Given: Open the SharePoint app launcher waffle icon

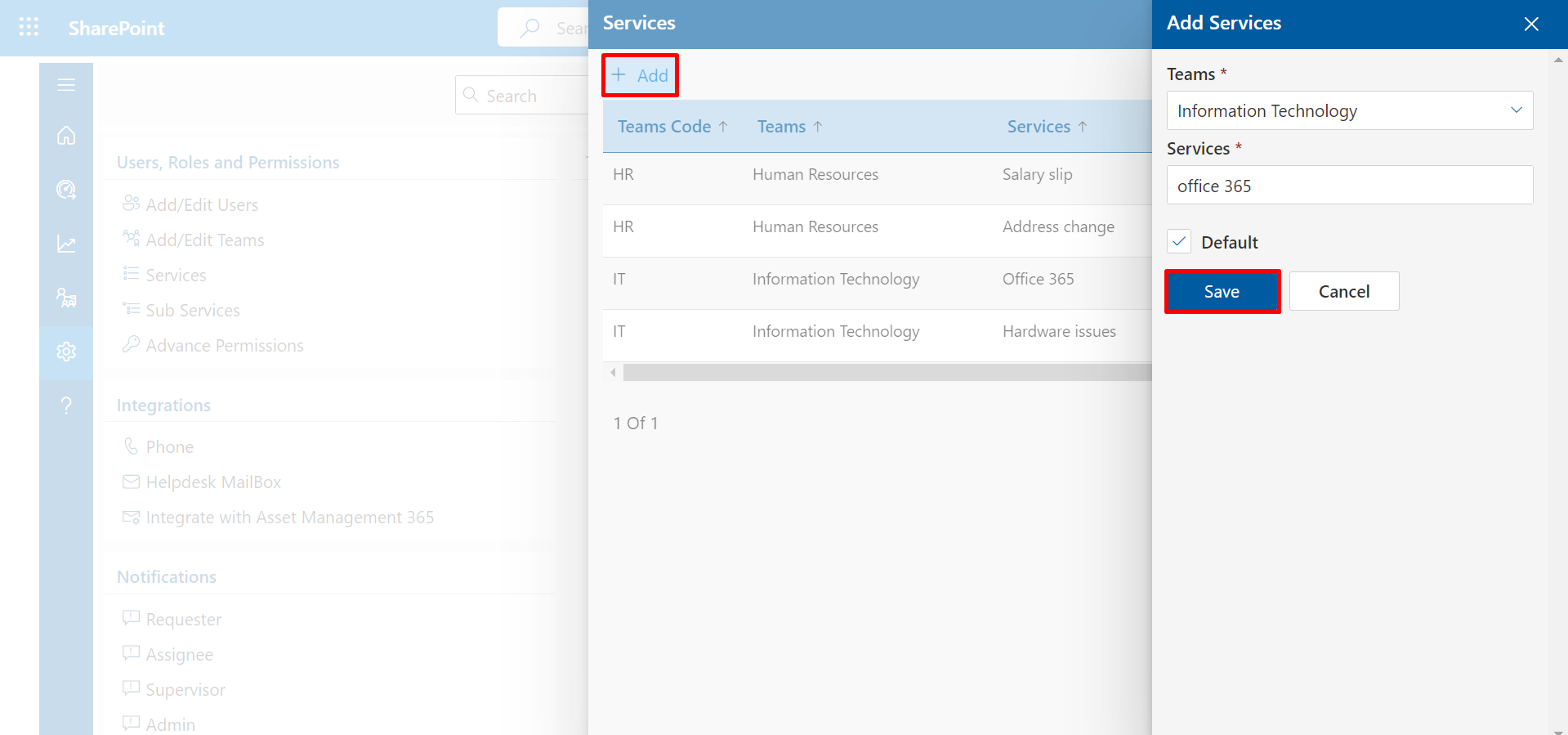Looking at the screenshot, I should [x=29, y=27].
